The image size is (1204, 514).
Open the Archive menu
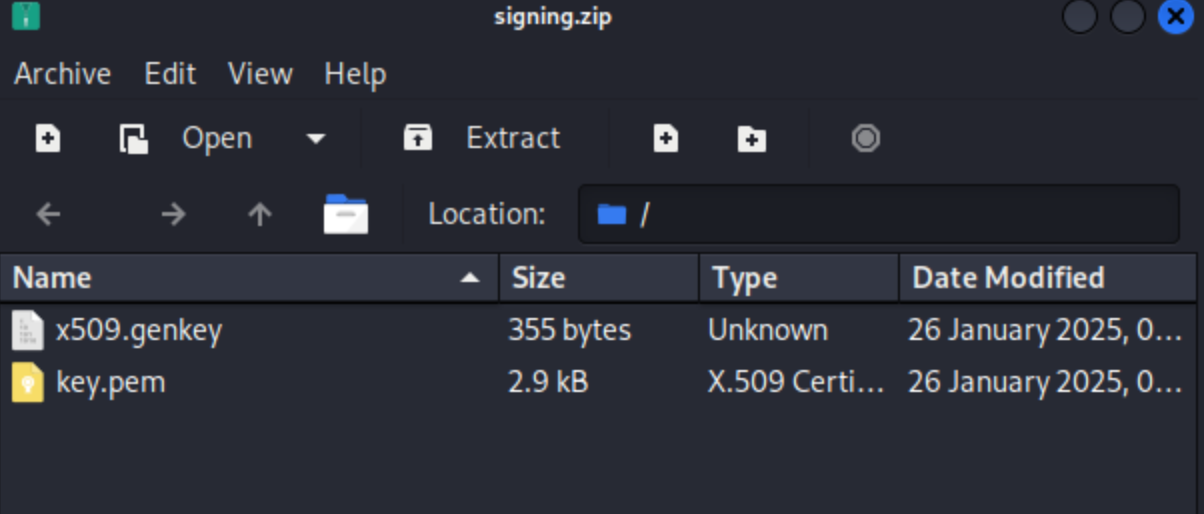[62, 74]
